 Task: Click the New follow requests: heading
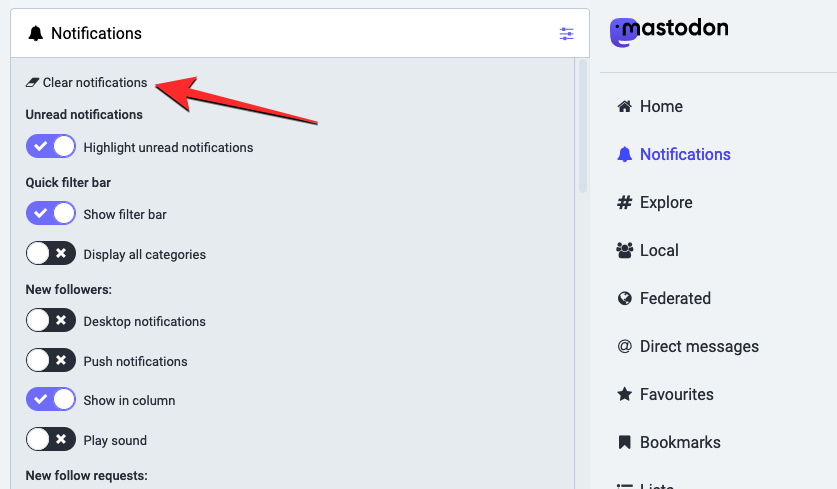(x=86, y=476)
